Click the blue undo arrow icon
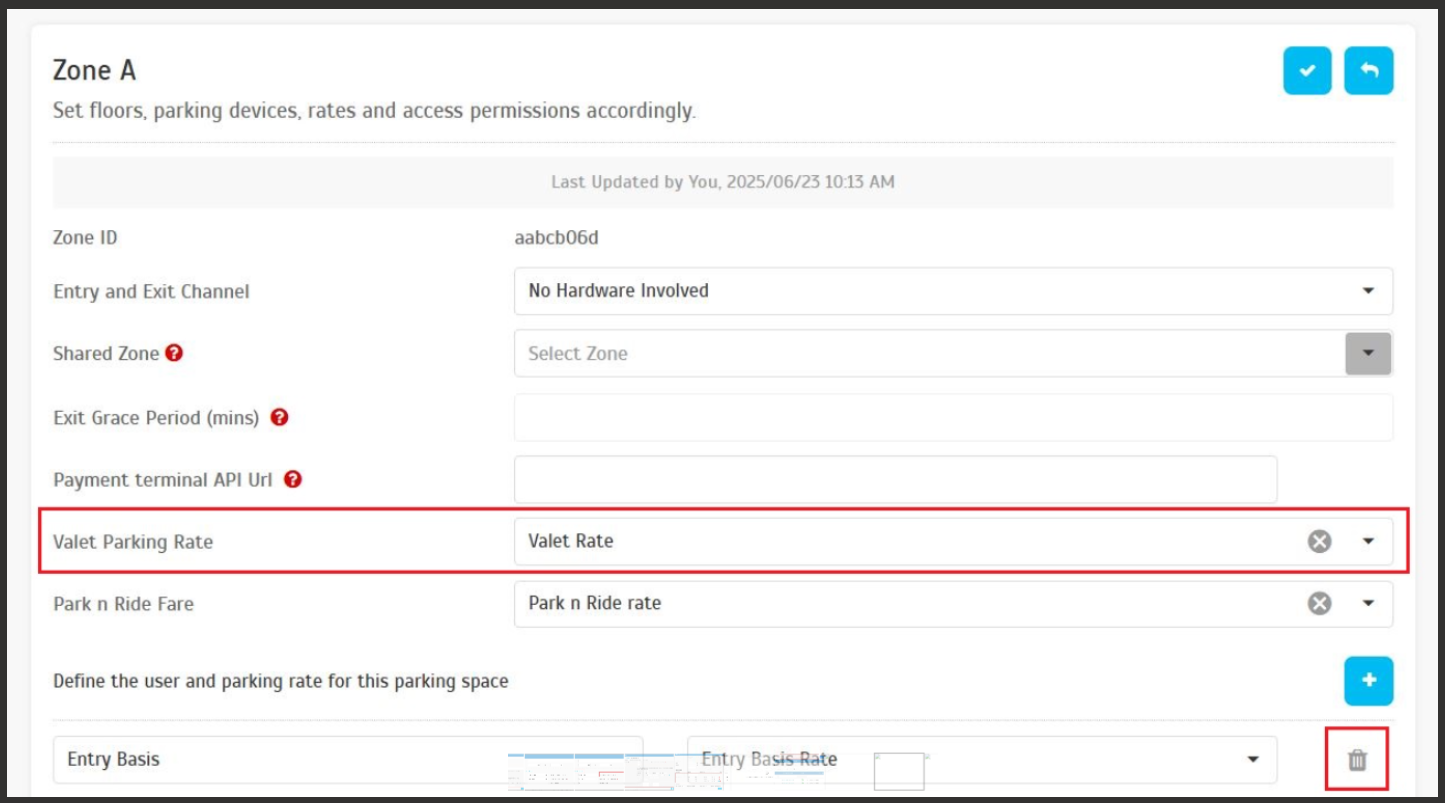 coord(1368,71)
